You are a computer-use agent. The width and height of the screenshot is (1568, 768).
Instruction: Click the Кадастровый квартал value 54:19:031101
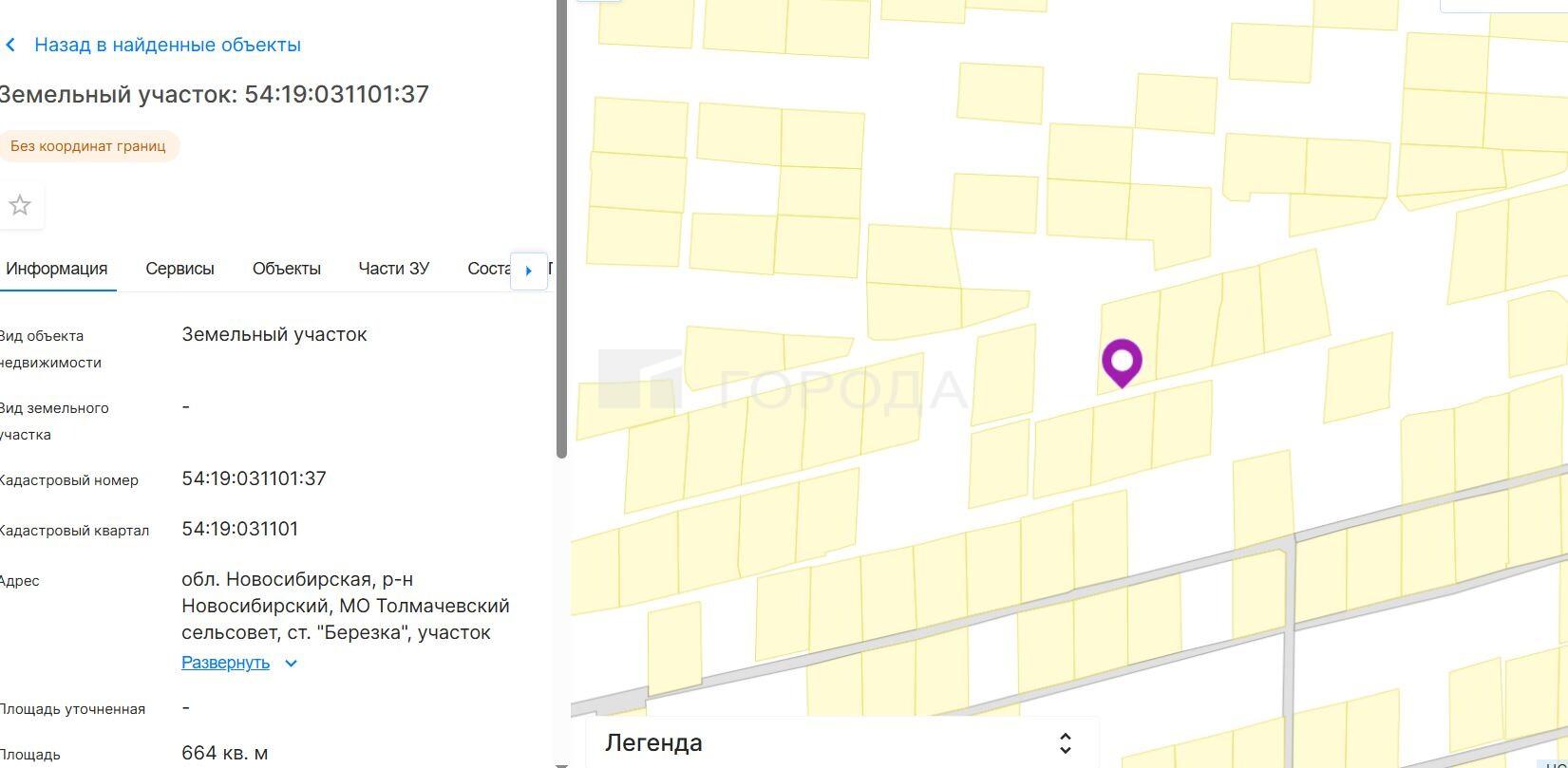(239, 529)
